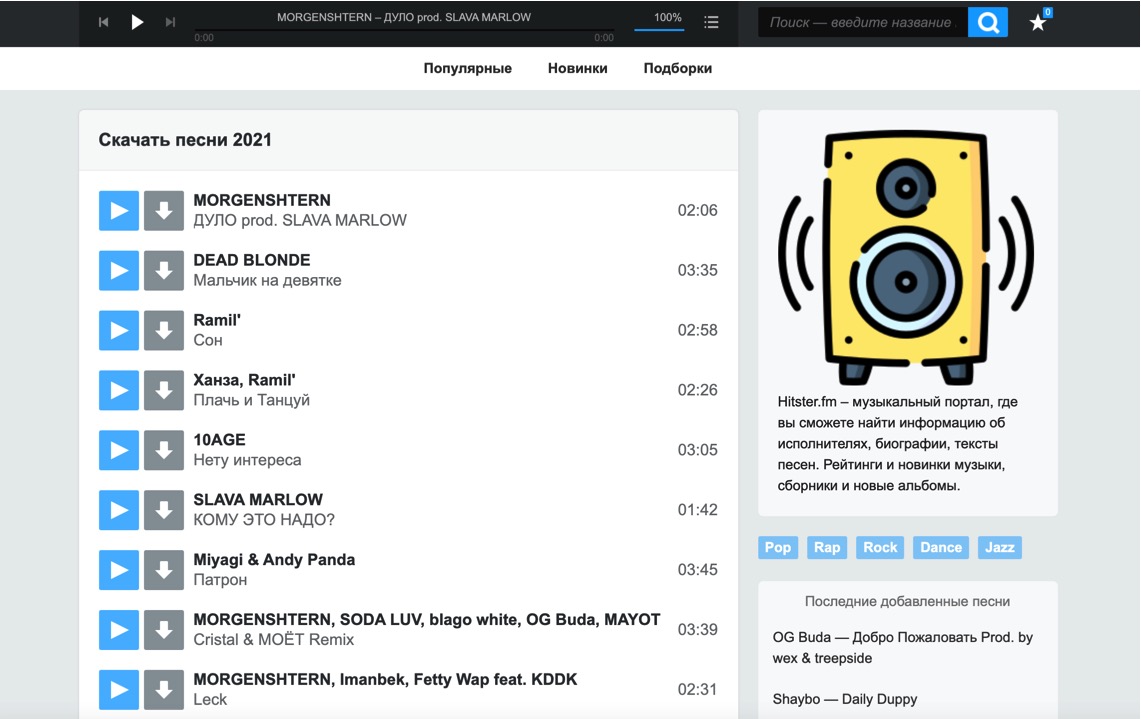The height and width of the screenshot is (719, 1141).
Task: Download Cristal & МОЁТ Remix track
Action: (164, 629)
